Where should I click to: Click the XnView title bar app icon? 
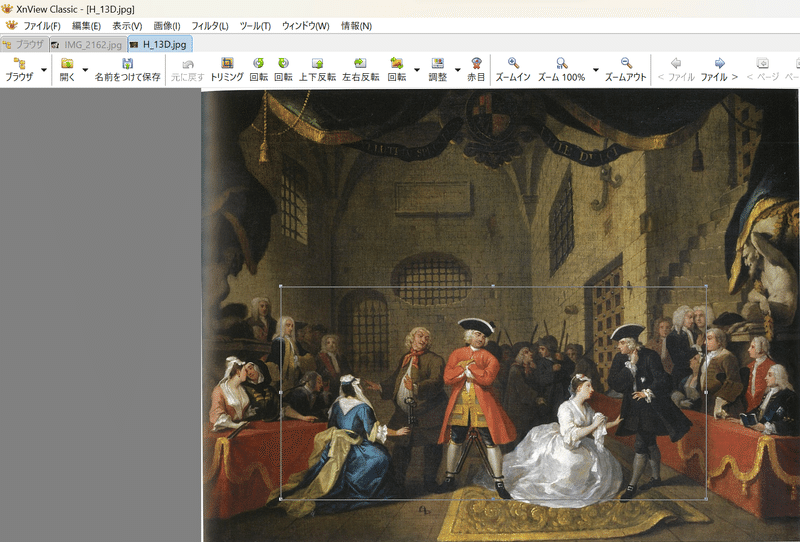pos(7,9)
